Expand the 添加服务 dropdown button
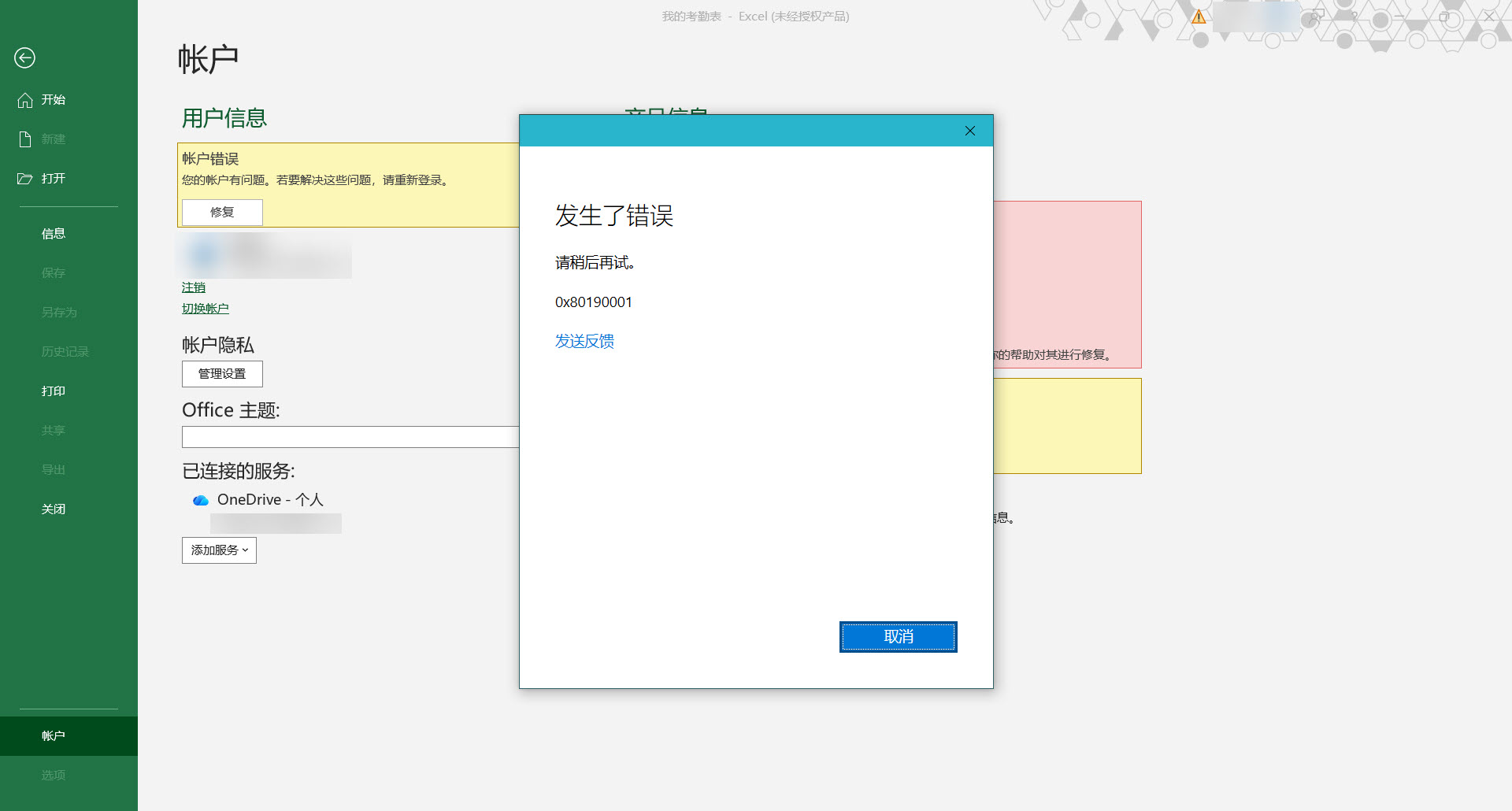The width and height of the screenshot is (1512, 811). 219,550
